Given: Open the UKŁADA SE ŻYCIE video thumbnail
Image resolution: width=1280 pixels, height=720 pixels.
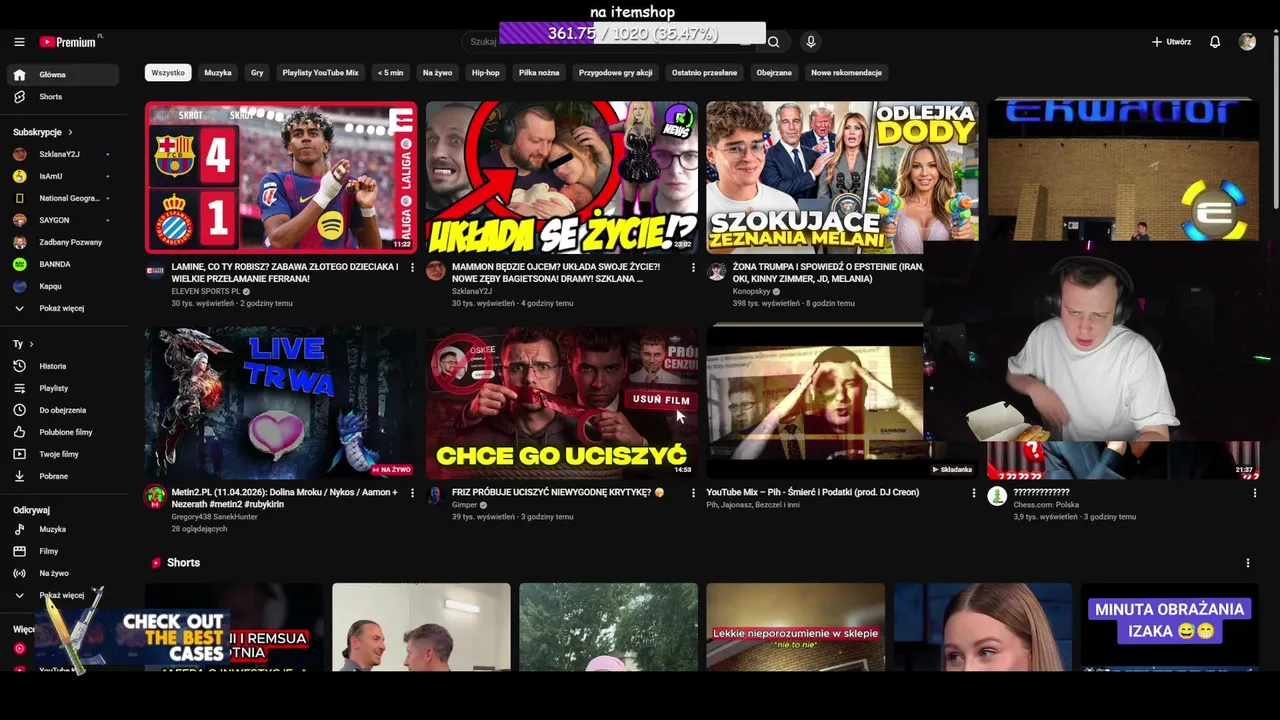Looking at the screenshot, I should tap(562, 177).
